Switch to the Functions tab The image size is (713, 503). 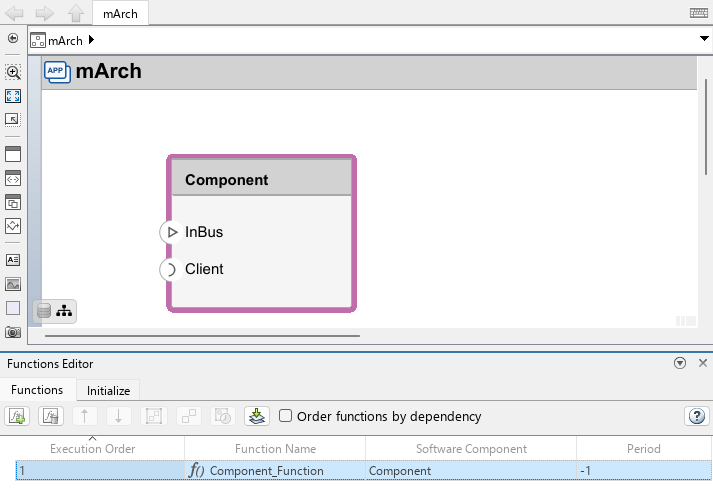pos(37,390)
